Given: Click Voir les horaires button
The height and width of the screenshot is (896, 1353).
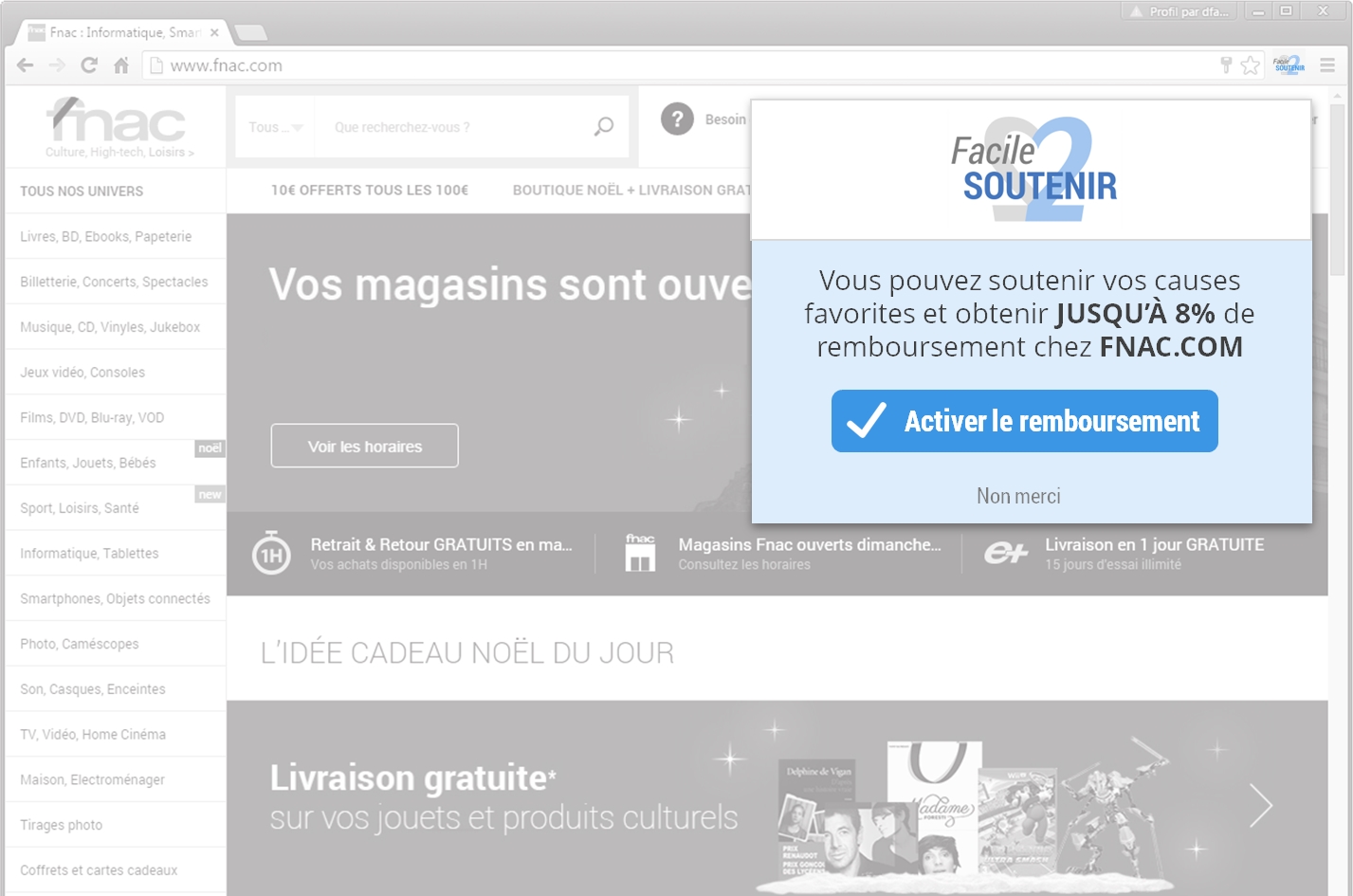Looking at the screenshot, I should [365, 446].
